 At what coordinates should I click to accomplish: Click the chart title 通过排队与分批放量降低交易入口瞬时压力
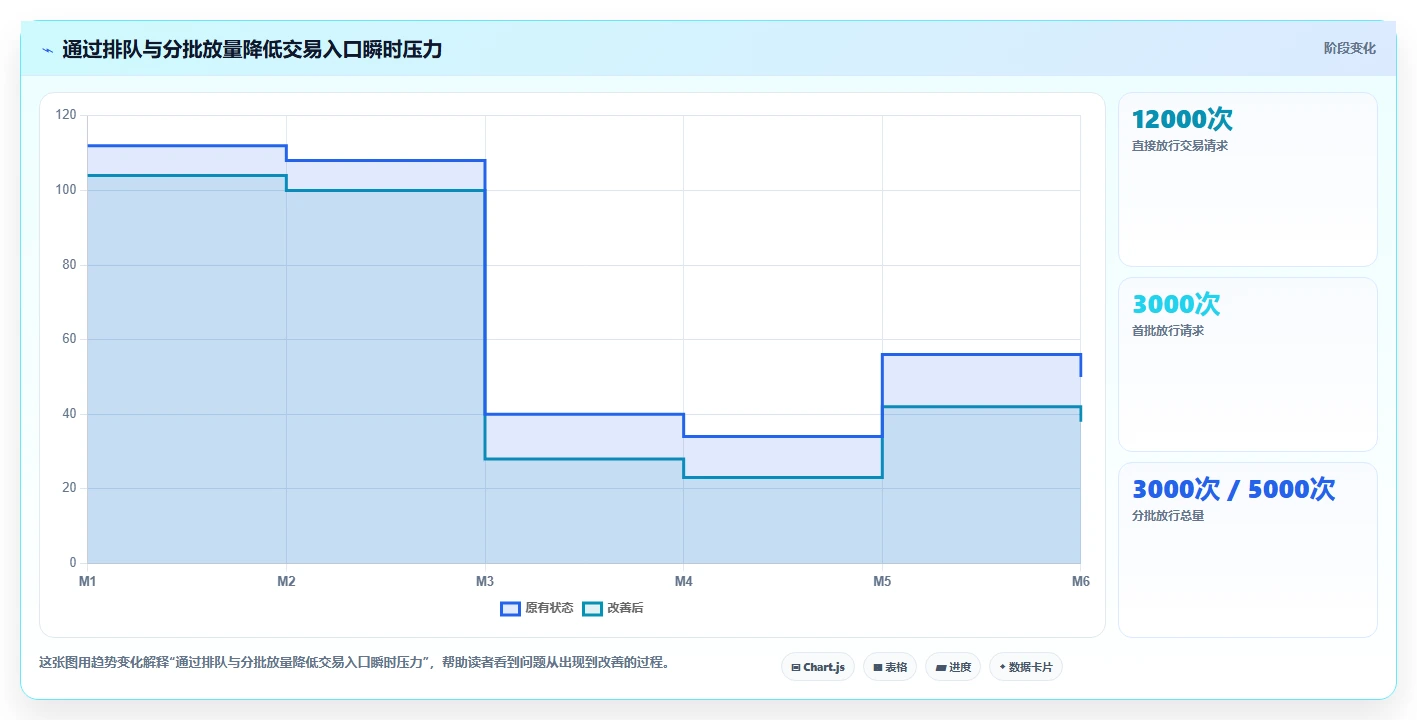[x=252, y=50]
